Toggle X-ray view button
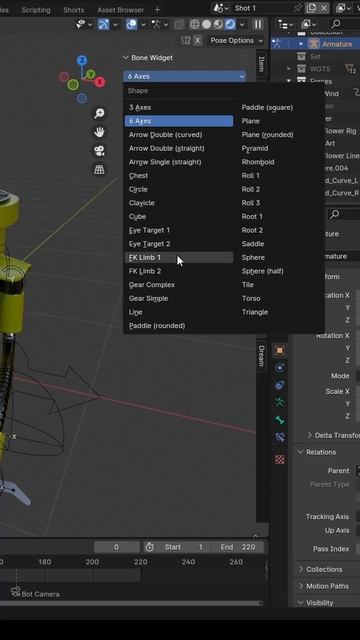Screen dimensions: 360x640 (x=179, y=24)
